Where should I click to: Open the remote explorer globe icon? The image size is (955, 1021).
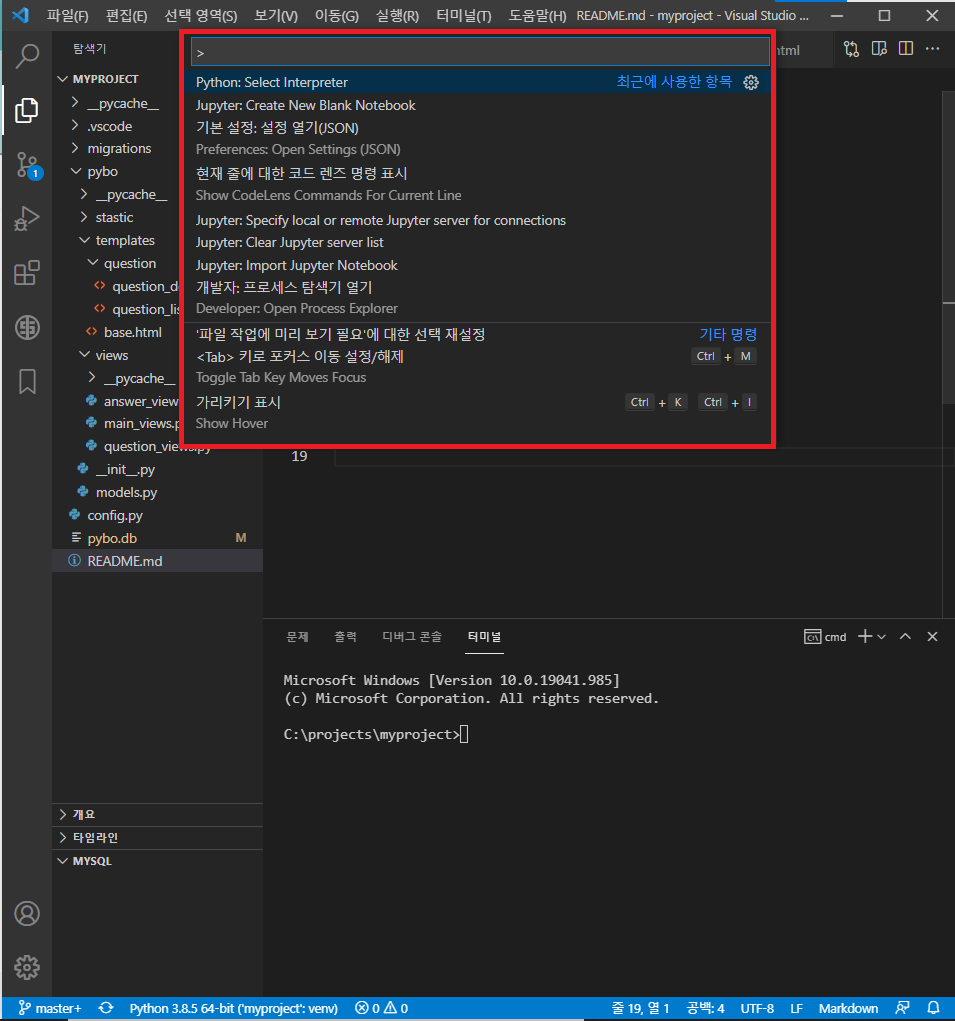27,327
